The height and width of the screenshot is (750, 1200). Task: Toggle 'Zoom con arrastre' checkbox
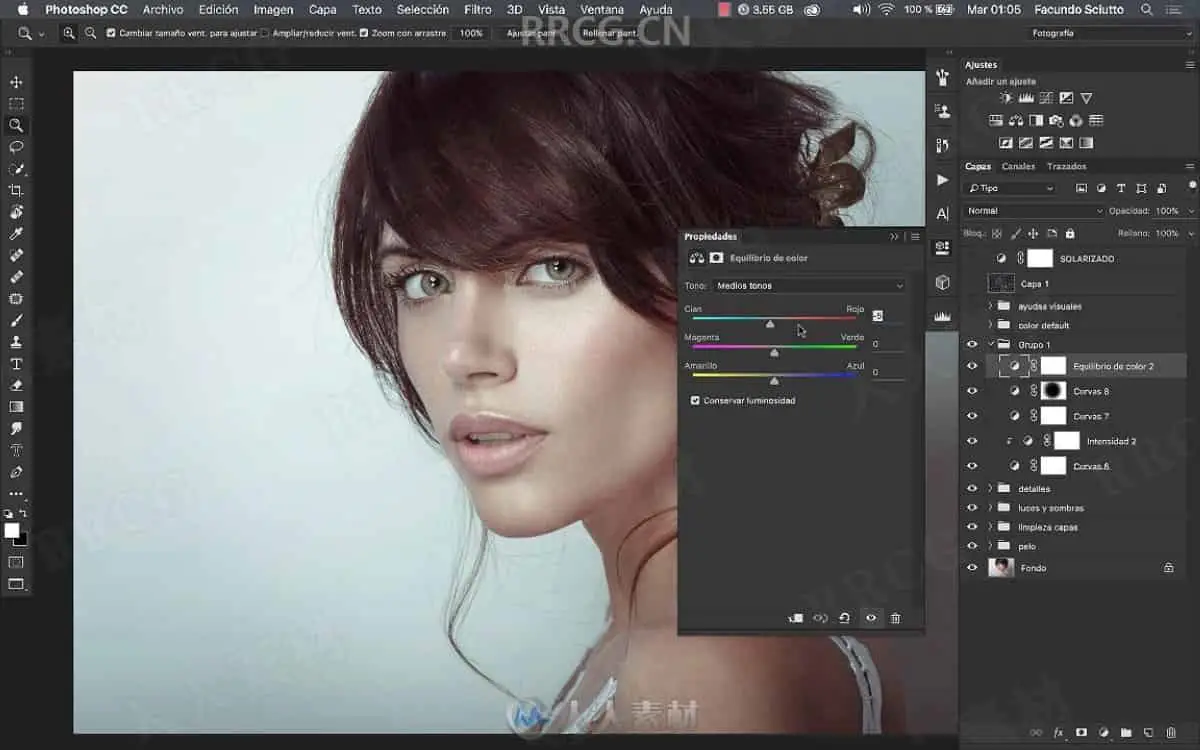pyautogui.click(x=362, y=33)
